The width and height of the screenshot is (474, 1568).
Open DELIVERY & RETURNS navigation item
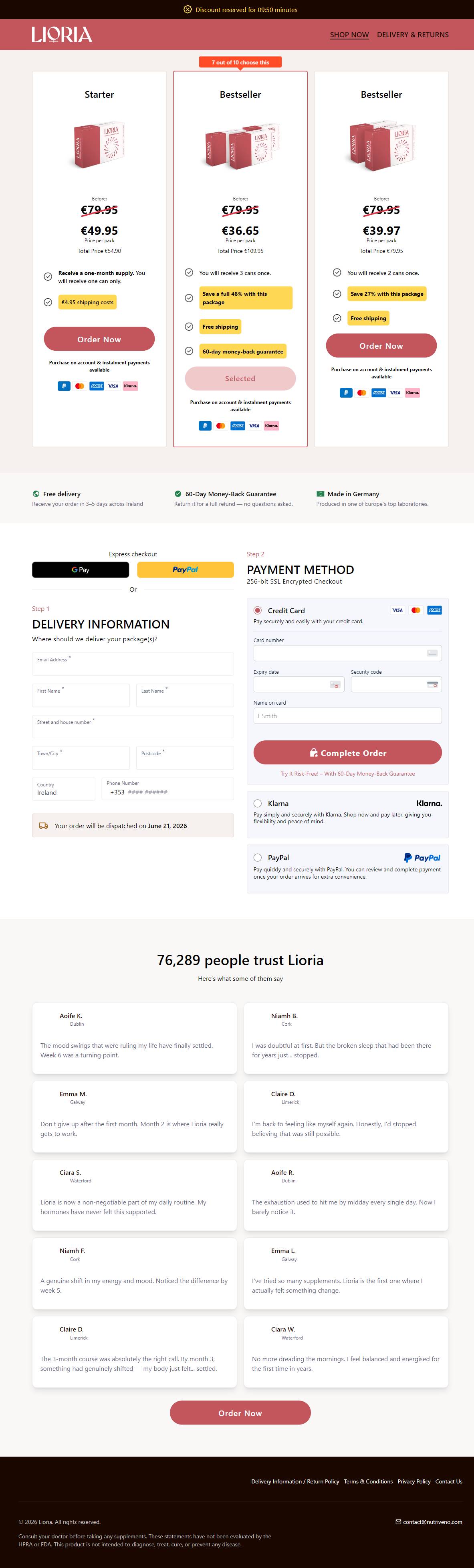[x=413, y=35]
